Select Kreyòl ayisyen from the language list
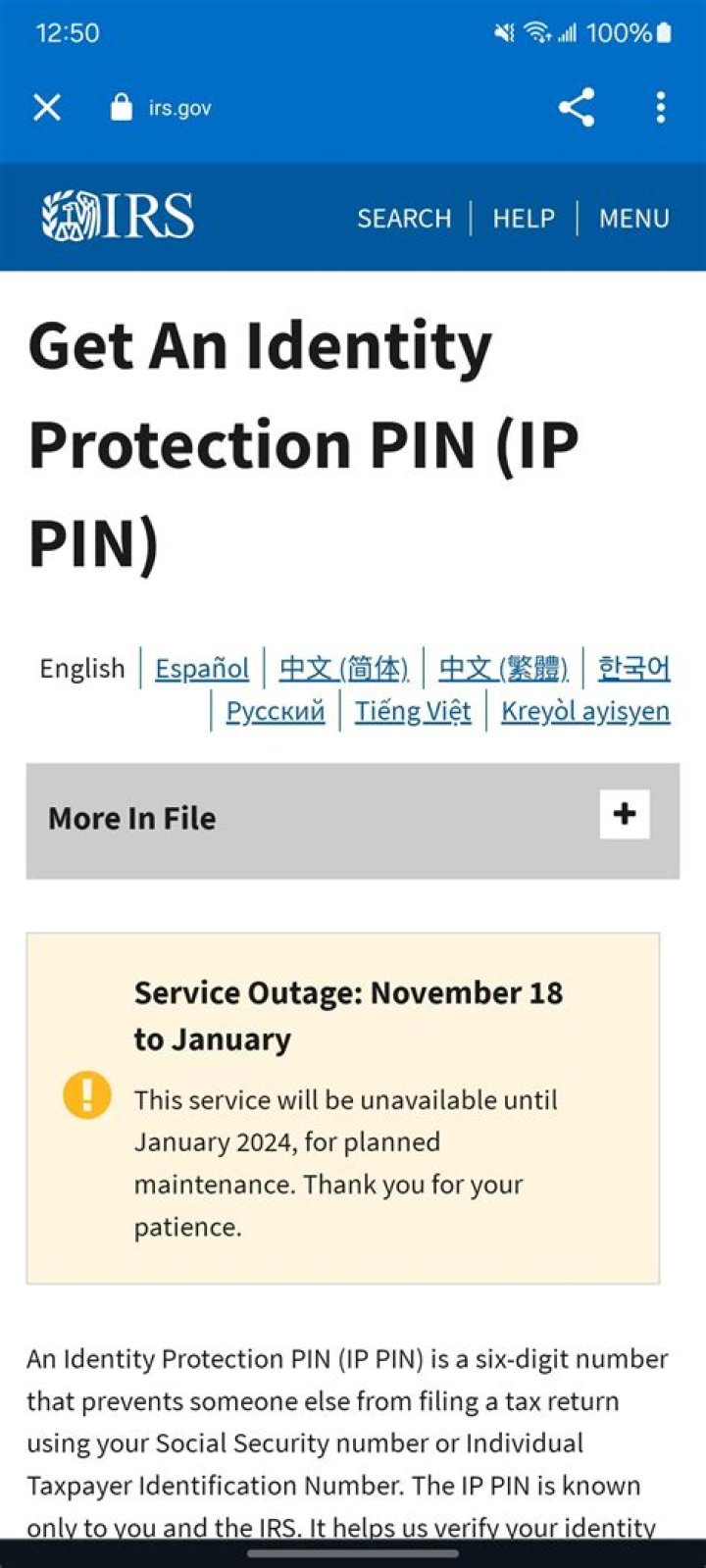706x1568 pixels. (585, 710)
